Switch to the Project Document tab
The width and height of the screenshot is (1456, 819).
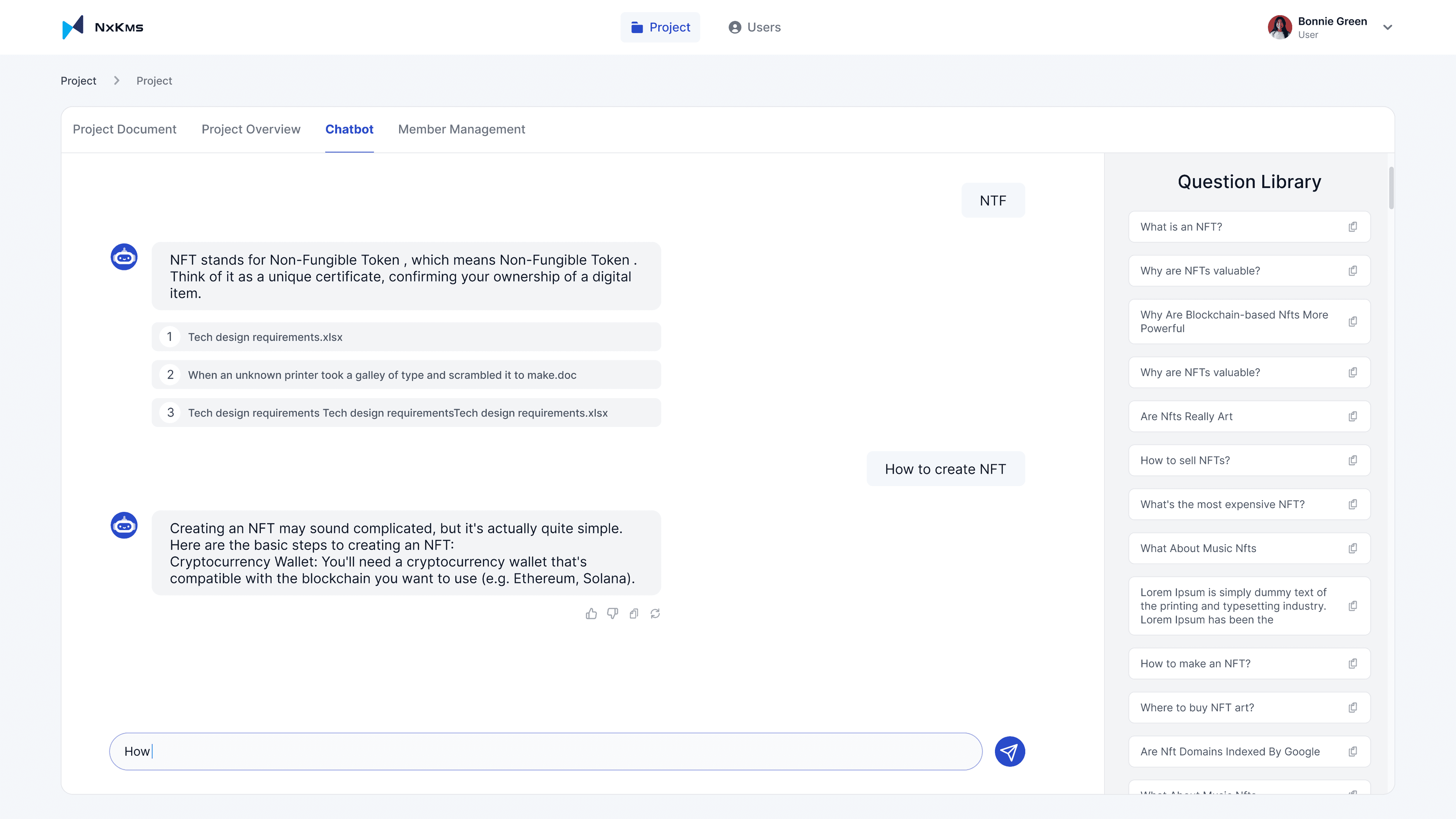pos(124,129)
